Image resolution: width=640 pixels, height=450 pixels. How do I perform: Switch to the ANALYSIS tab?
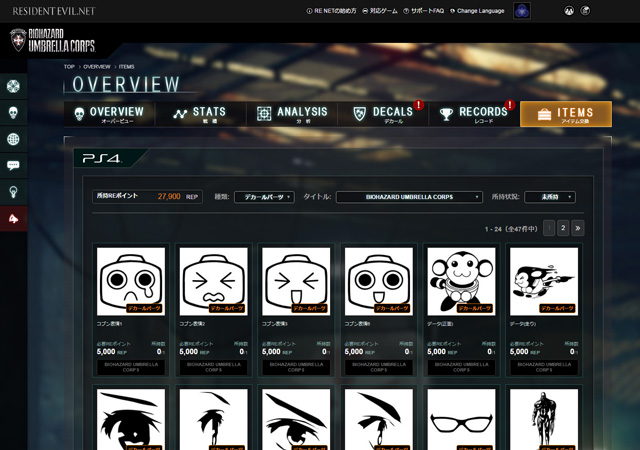(x=292, y=114)
